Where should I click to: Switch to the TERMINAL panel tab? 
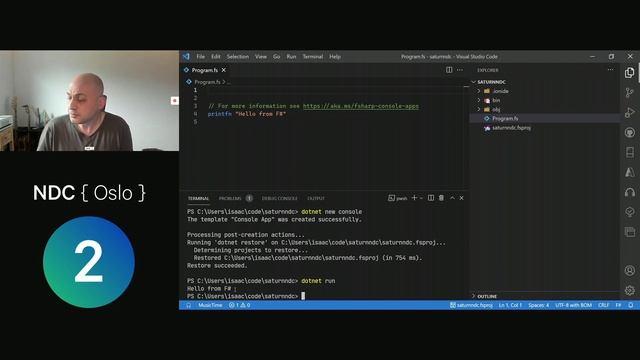[x=198, y=198]
